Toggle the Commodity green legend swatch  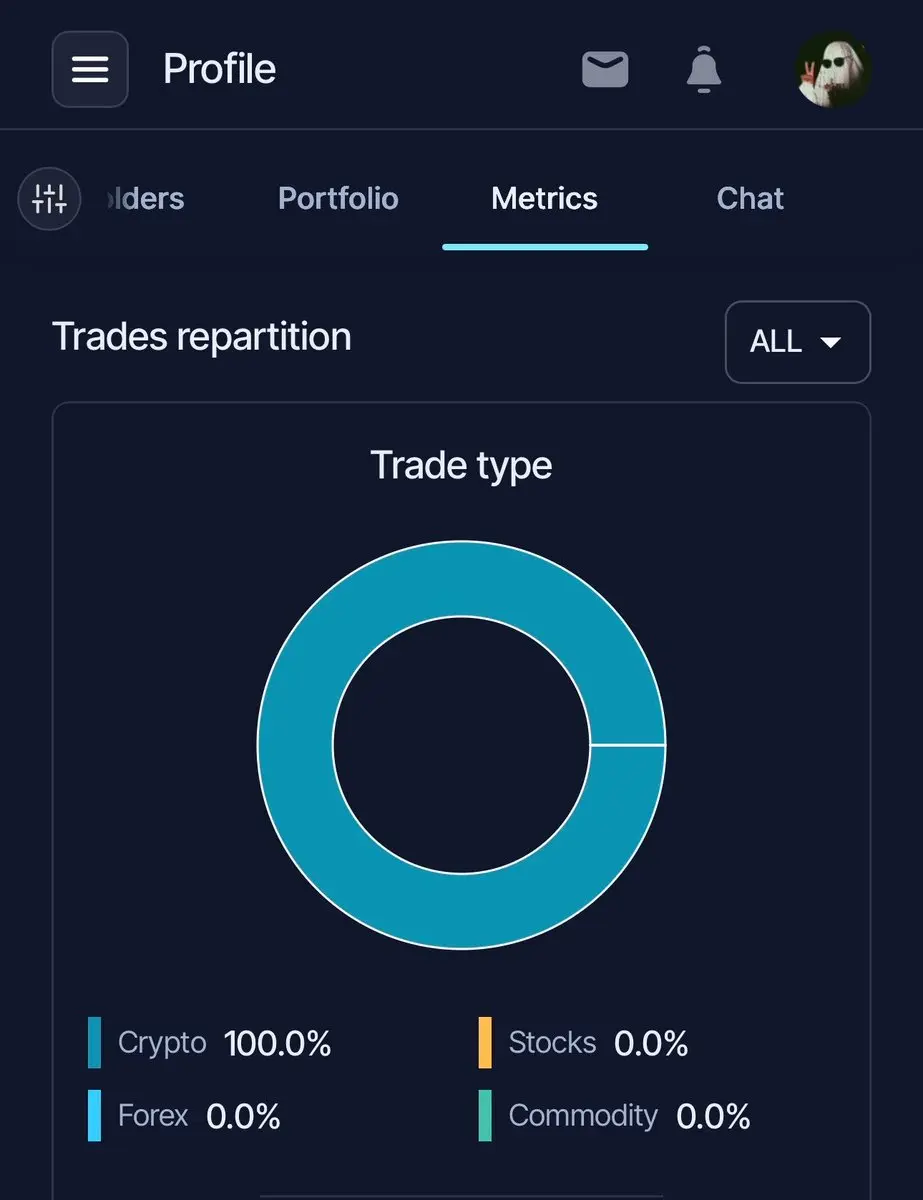[x=485, y=1115]
